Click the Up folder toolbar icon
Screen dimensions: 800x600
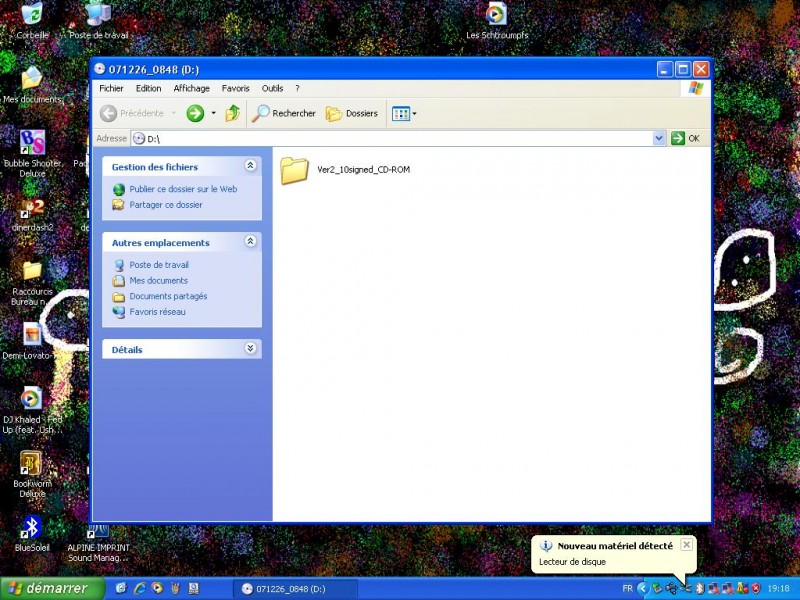[x=233, y=114]
